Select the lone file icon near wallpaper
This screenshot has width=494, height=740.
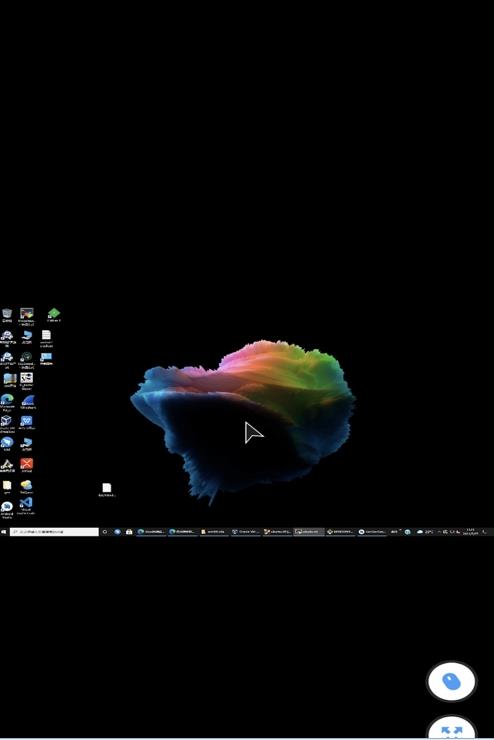click(107, 489)
